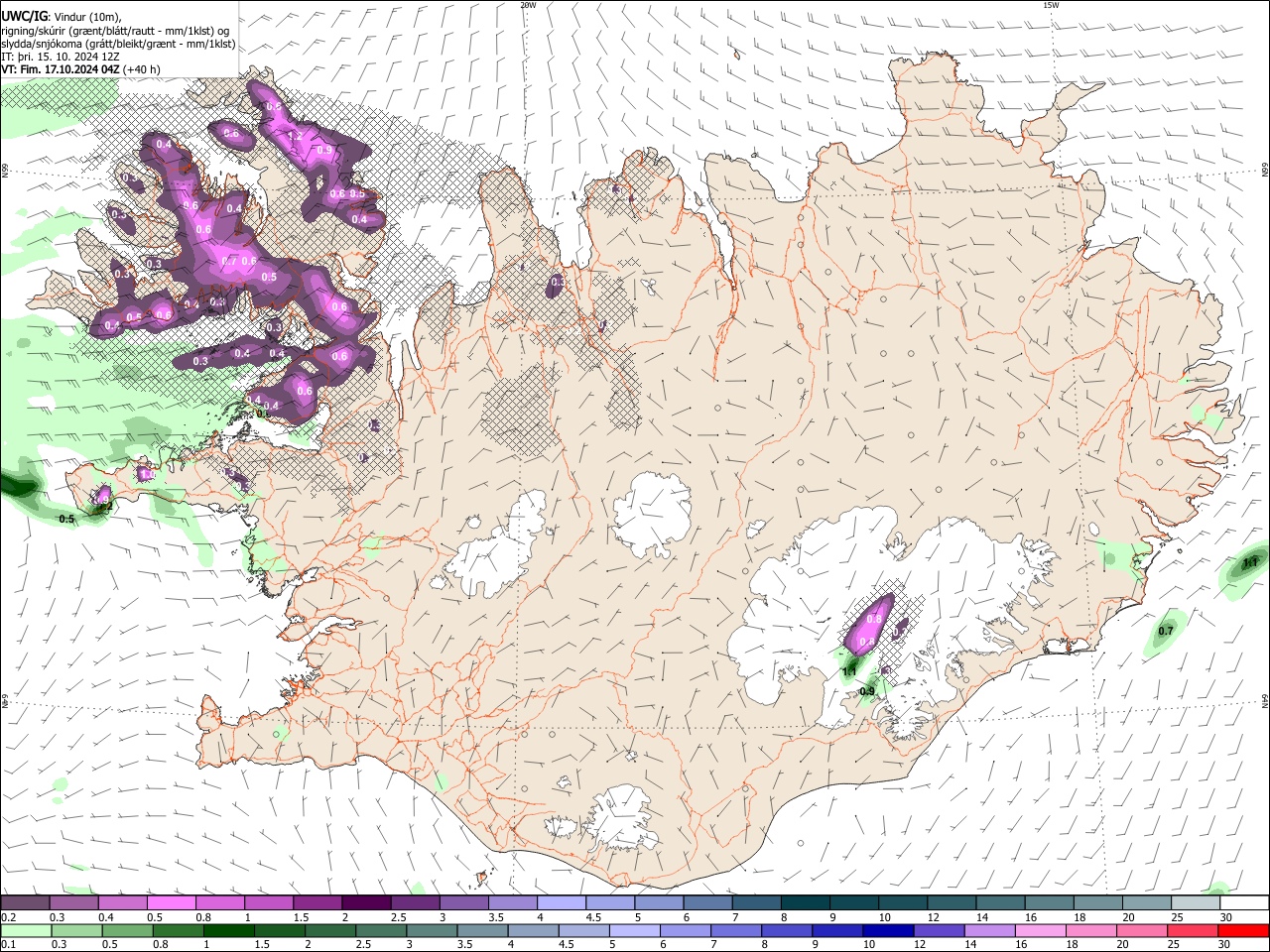Click the pale pink 16 swatch in lower legend
The height and width of the screenshot is (952, 1270).
(1040, 930)
